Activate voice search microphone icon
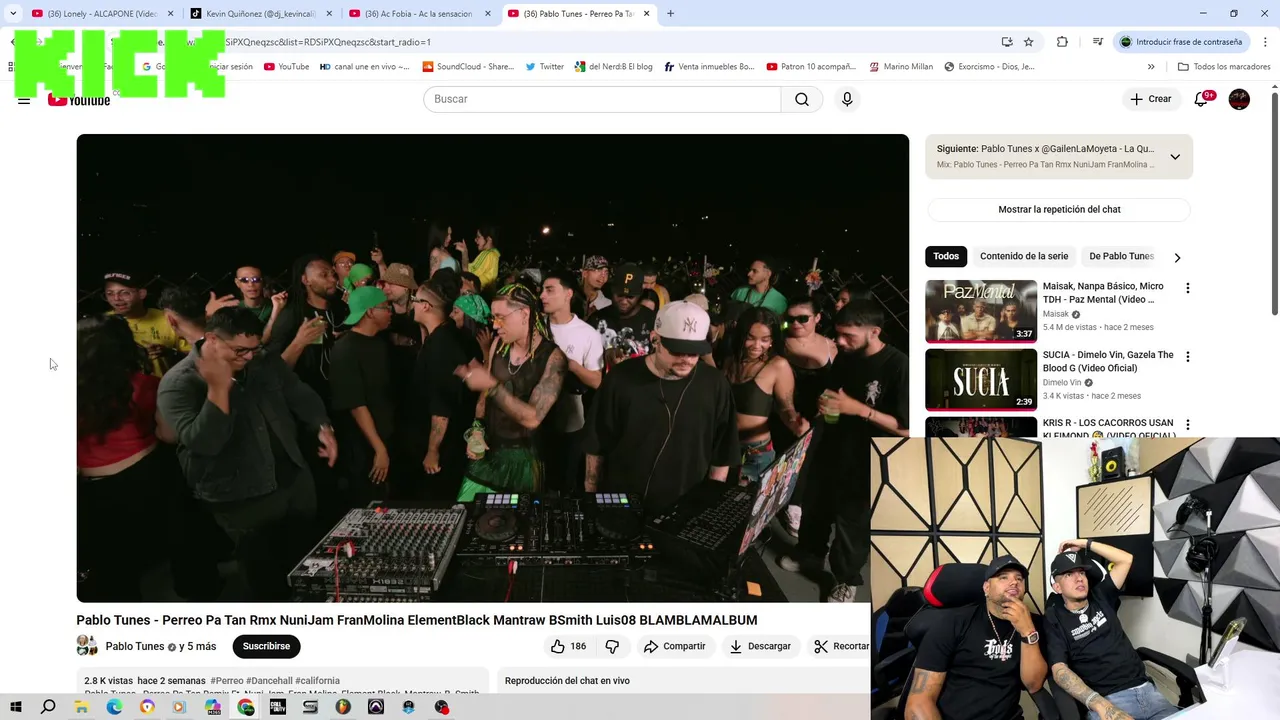This screenshot has height=720, width=1280. 847,99
